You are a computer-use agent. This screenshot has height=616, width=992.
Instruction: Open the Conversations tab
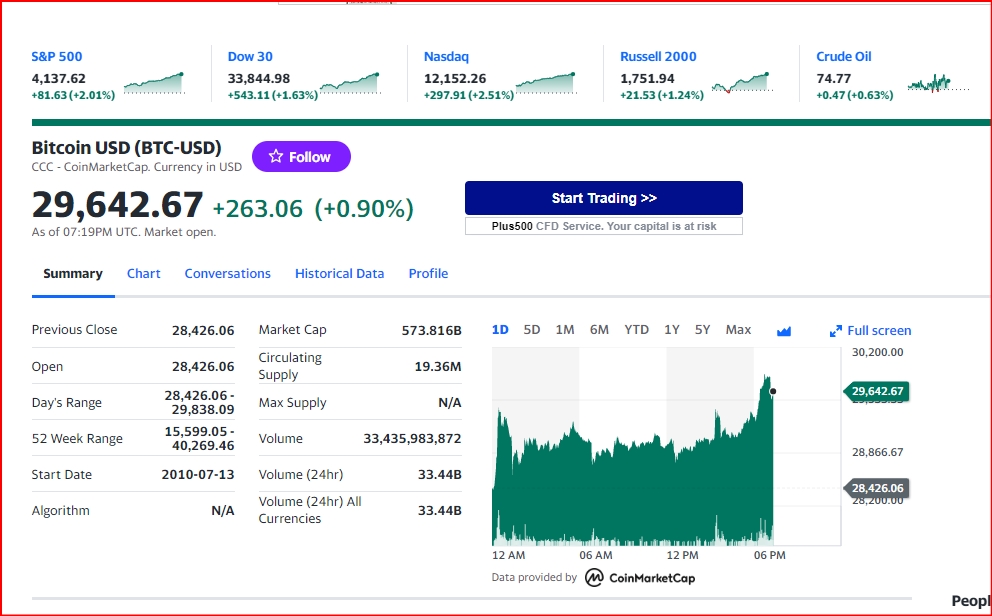point(227,274)
